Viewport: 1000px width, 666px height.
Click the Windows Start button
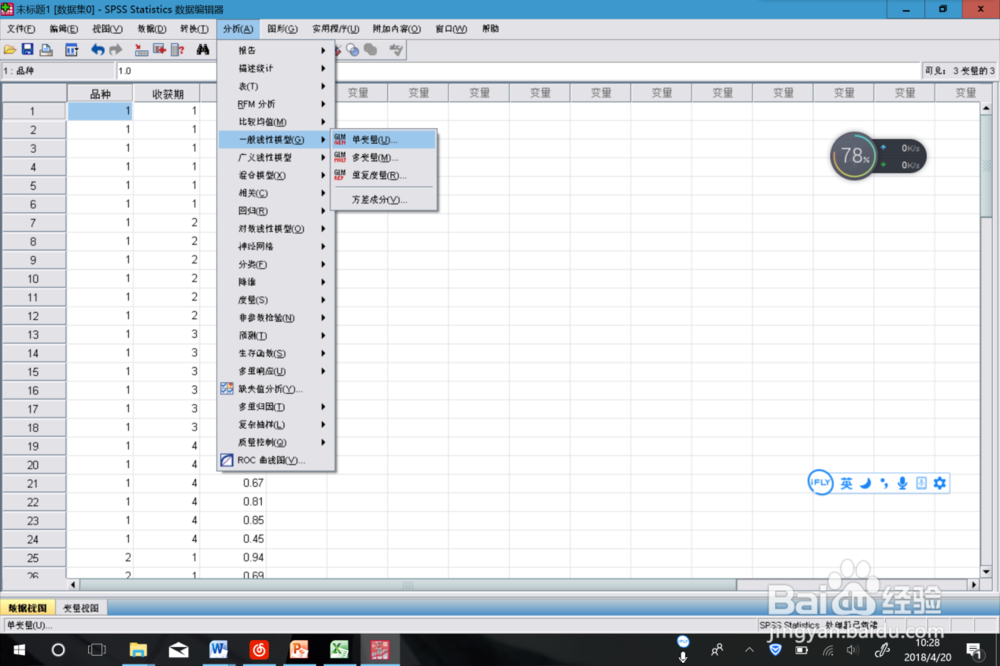[19, 650]
